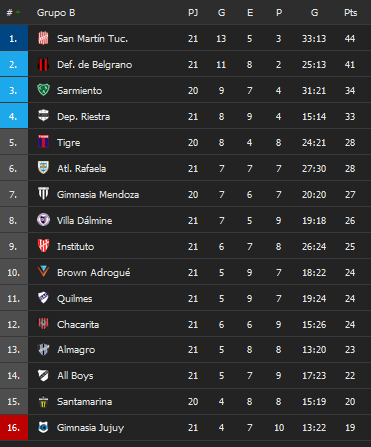Screen dimensions: 371x447
Task: Click the Brown Adrogué crest icon
Action: [x=43, y=272]
